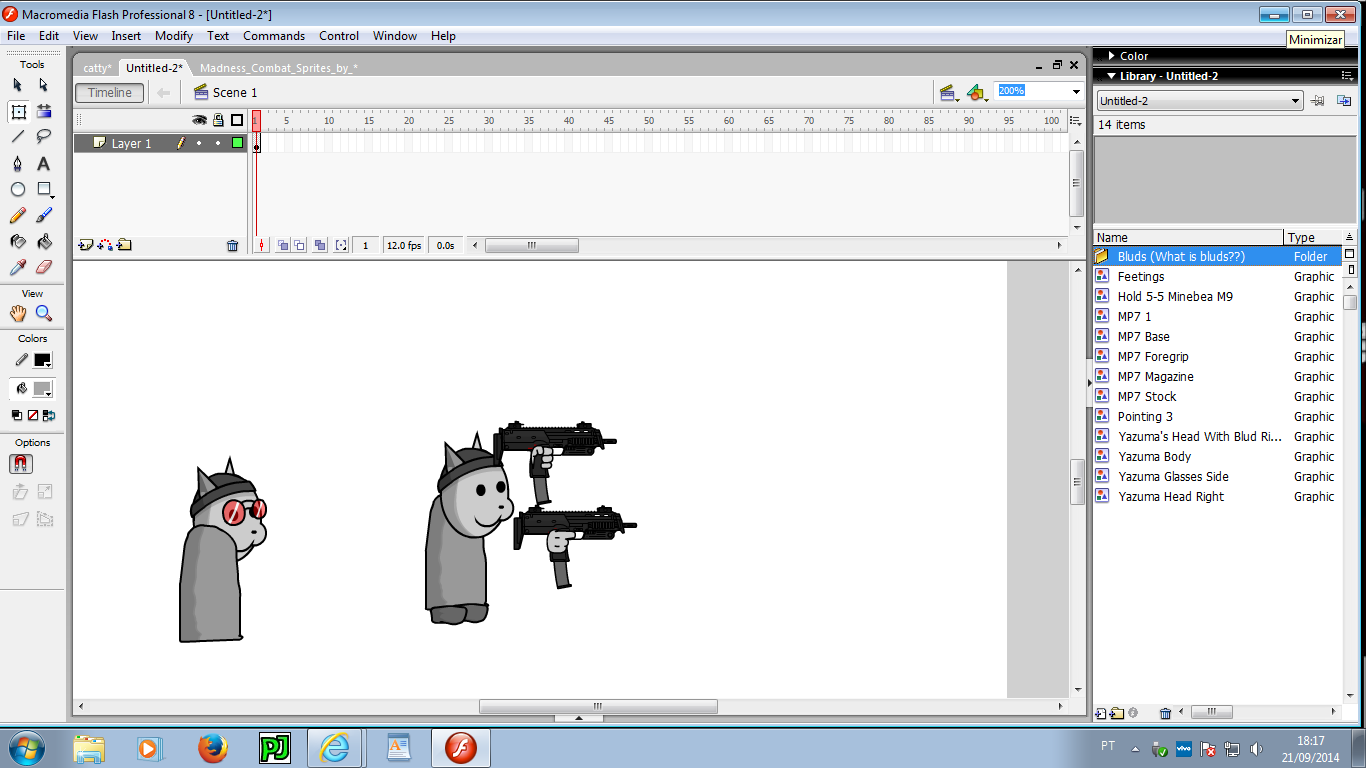1366x768 pixels.
Task: Click the Swap Colors button
Action: [x=49, y=415]
